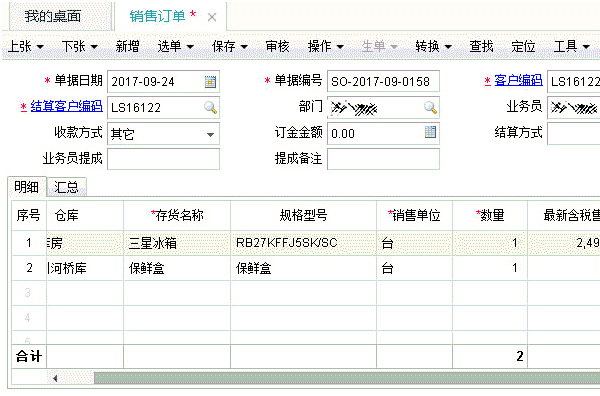The height and width of the screenshot is (396, 600).
Task: Open the calculator icon for 订金金额
Action: click(430, 132)
